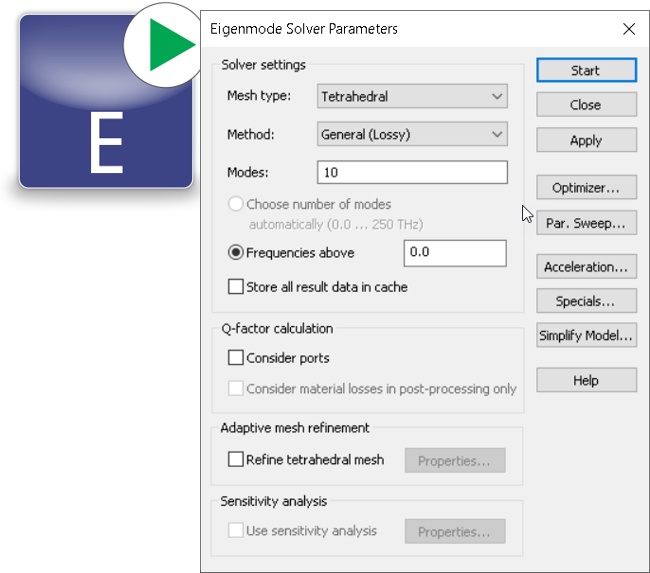Open the Optimizer settings
650x573 pixels.
point(586,188)
